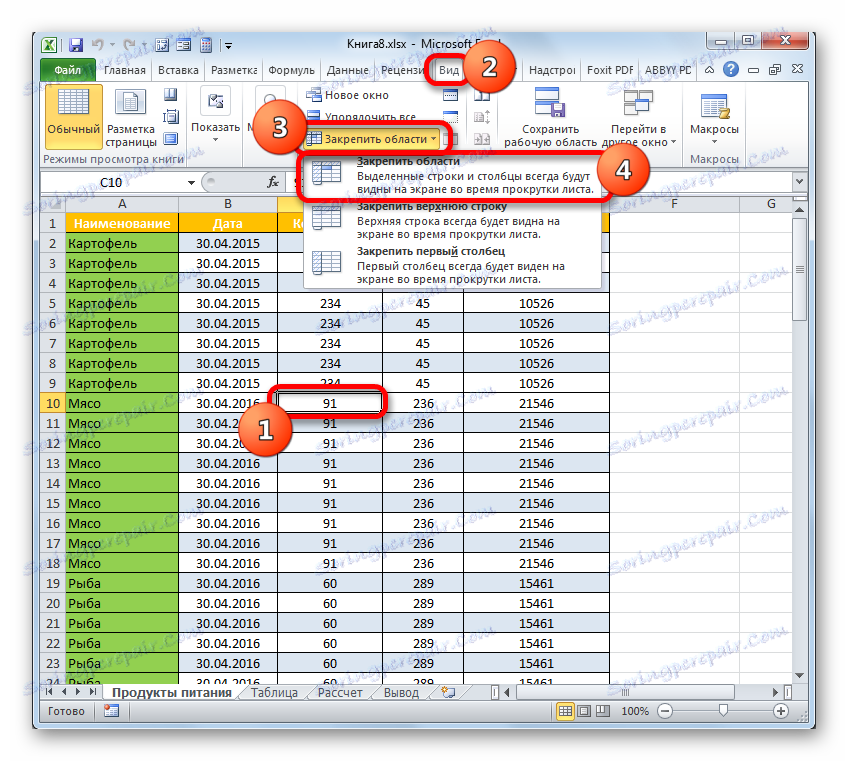Switch to Normal (Обычный) view mode
Image resolution: width=848 pixels, height=761 pixels.
click(74, 116)
